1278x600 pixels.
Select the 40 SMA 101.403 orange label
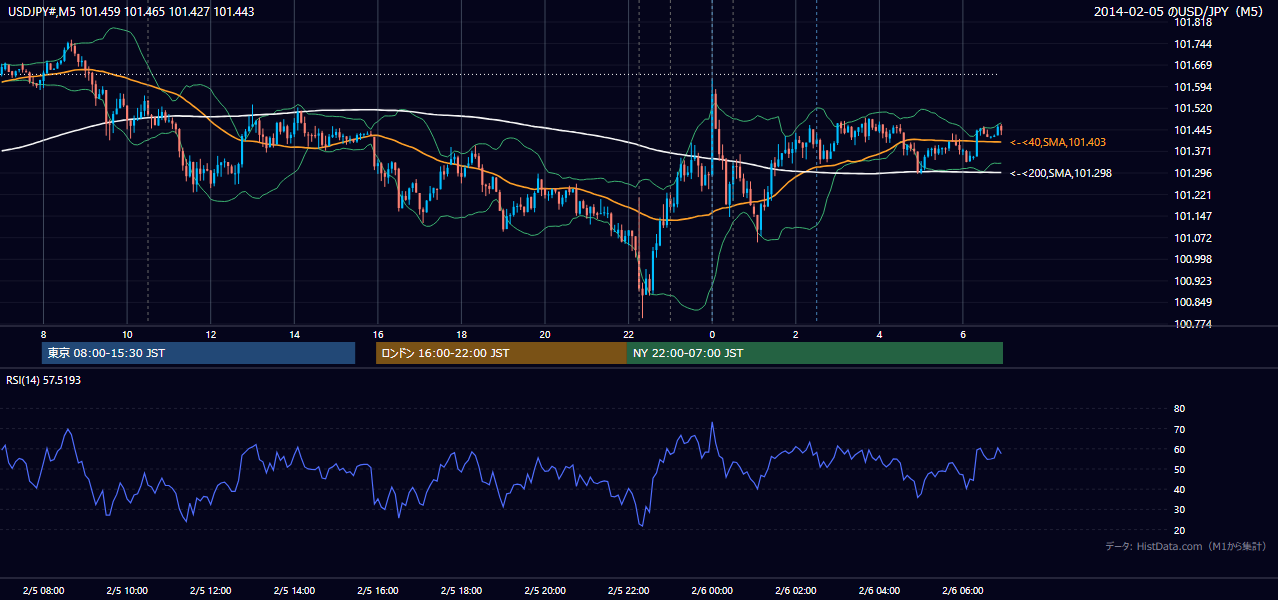pyautogui.click(x=1058, y=143)
